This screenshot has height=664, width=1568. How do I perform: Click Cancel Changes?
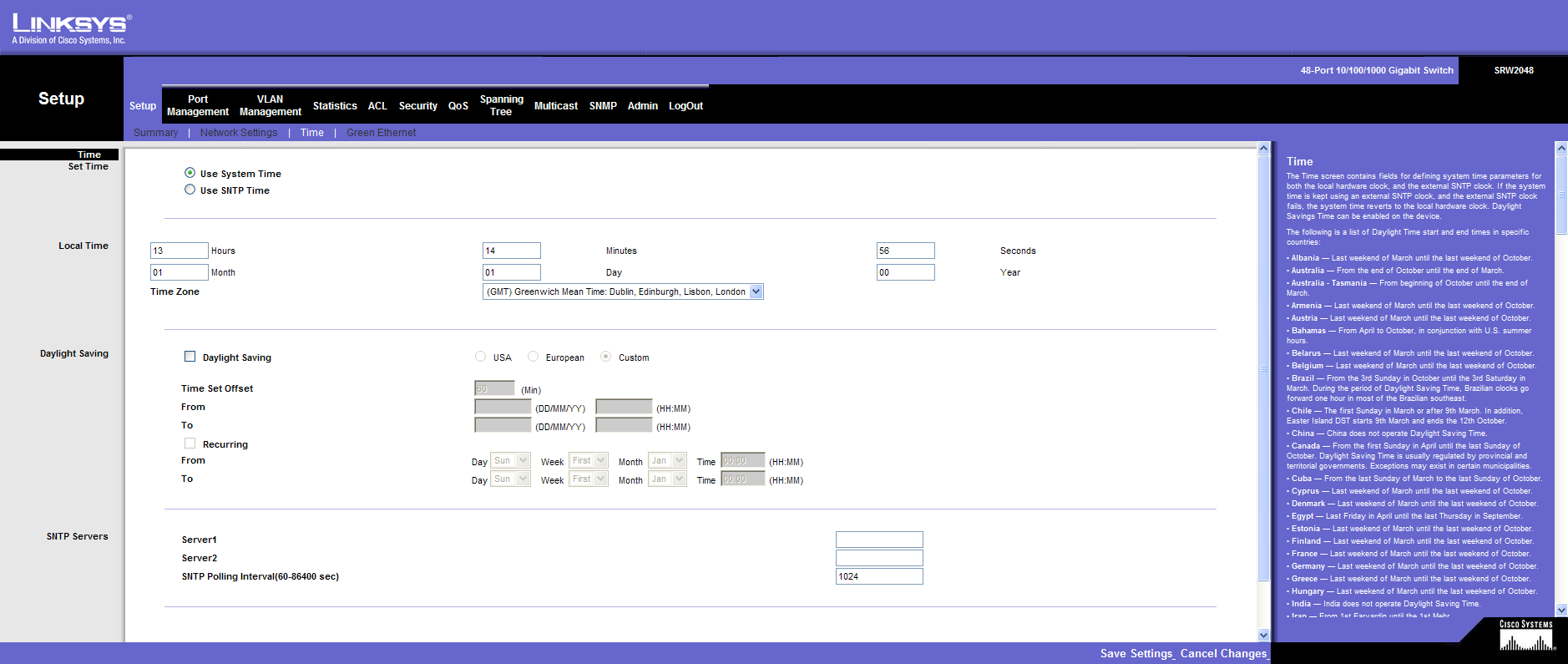click(1223, 653)
